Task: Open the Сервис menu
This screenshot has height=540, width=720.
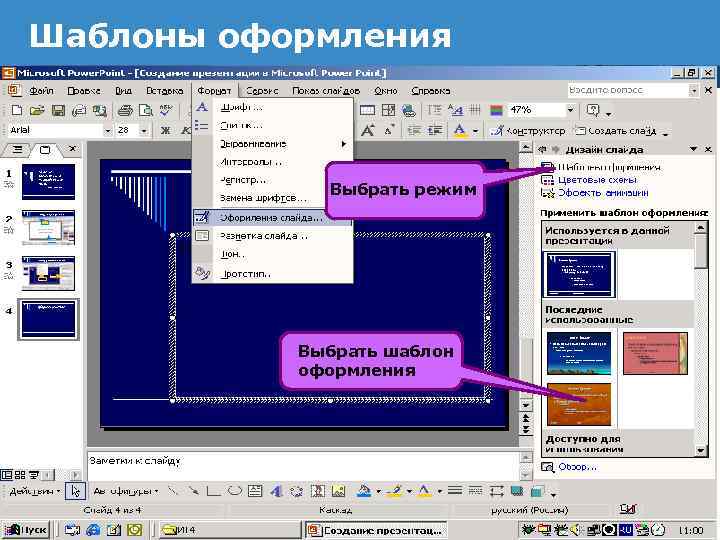Action: (262, 91)
